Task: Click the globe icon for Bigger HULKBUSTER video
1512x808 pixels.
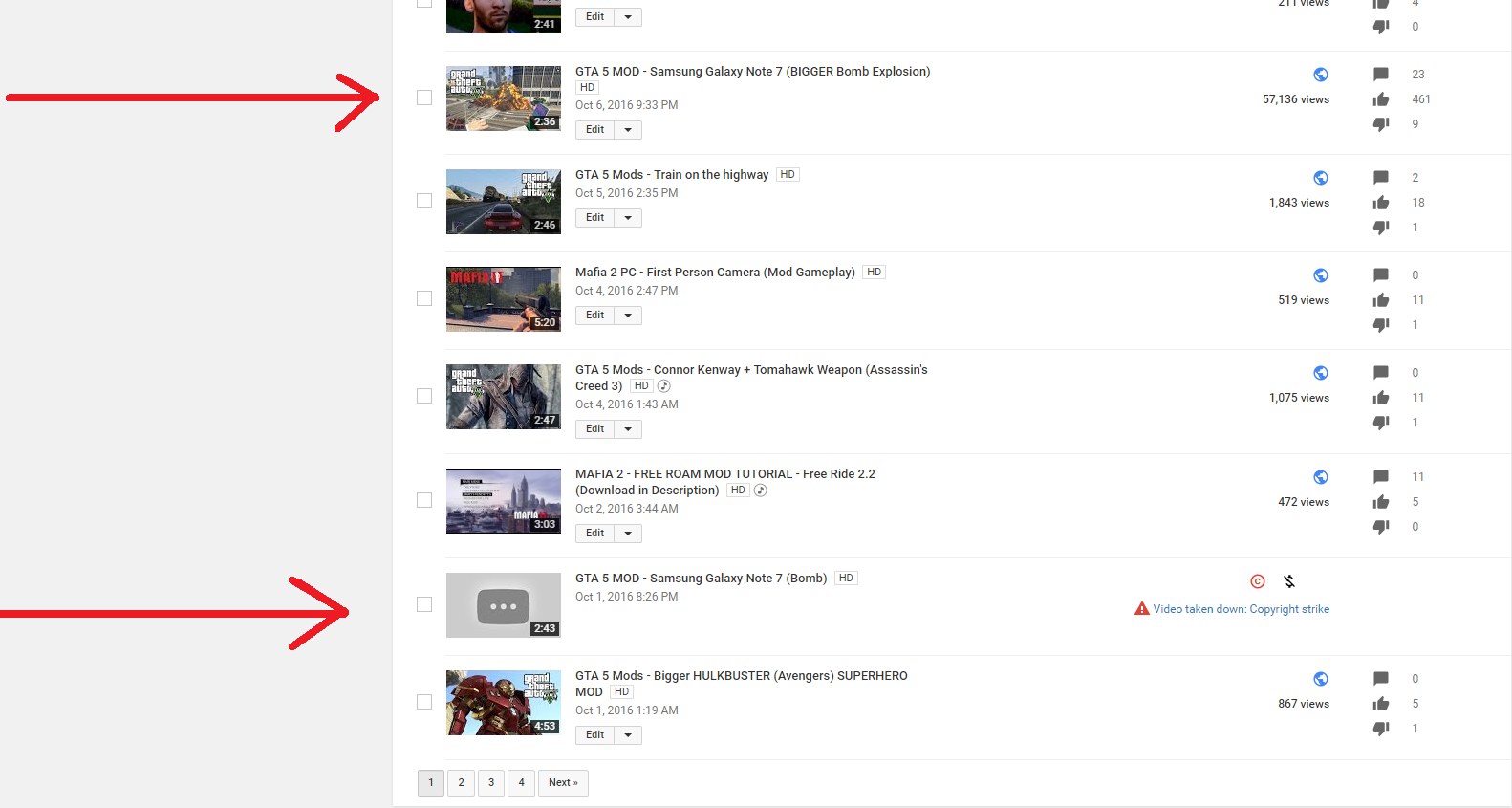Action: coord(1321,679)
